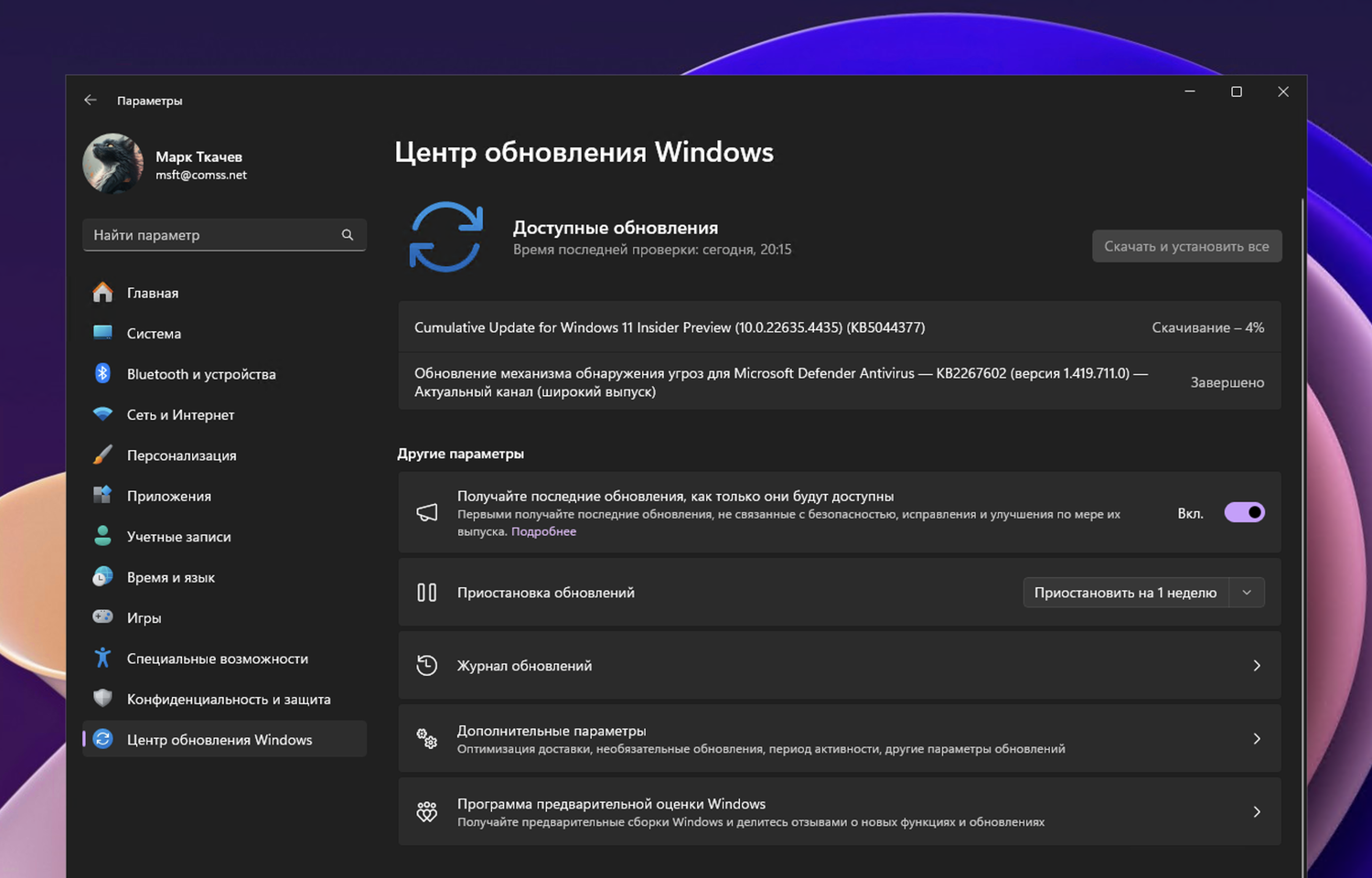1372x878 pixels.
Task: Expand Журнал обновлений with its chevron
Action: pos(1257,666)
